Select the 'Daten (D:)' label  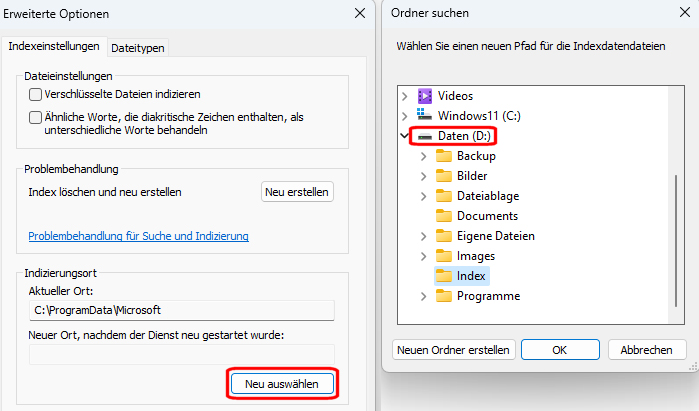click(x=464, y=136)
